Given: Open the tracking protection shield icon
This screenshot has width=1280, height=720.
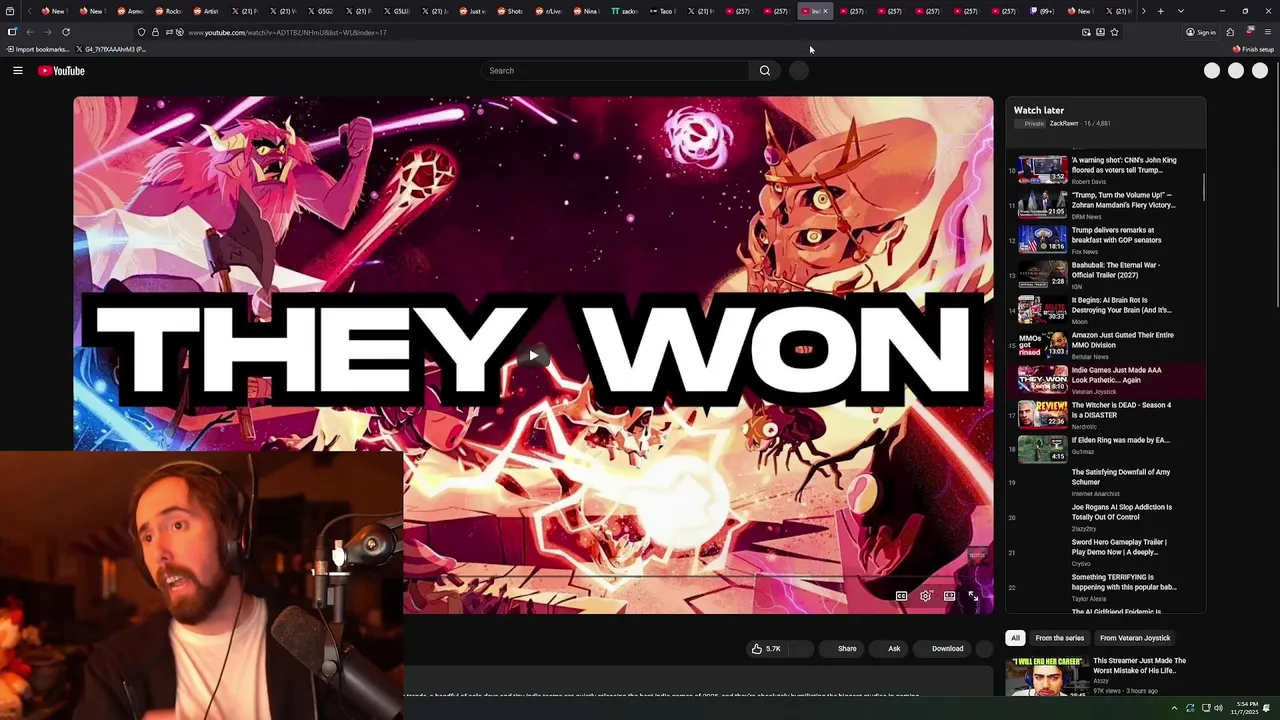Looking at the screenshot, I should click(x=141, y=32).
